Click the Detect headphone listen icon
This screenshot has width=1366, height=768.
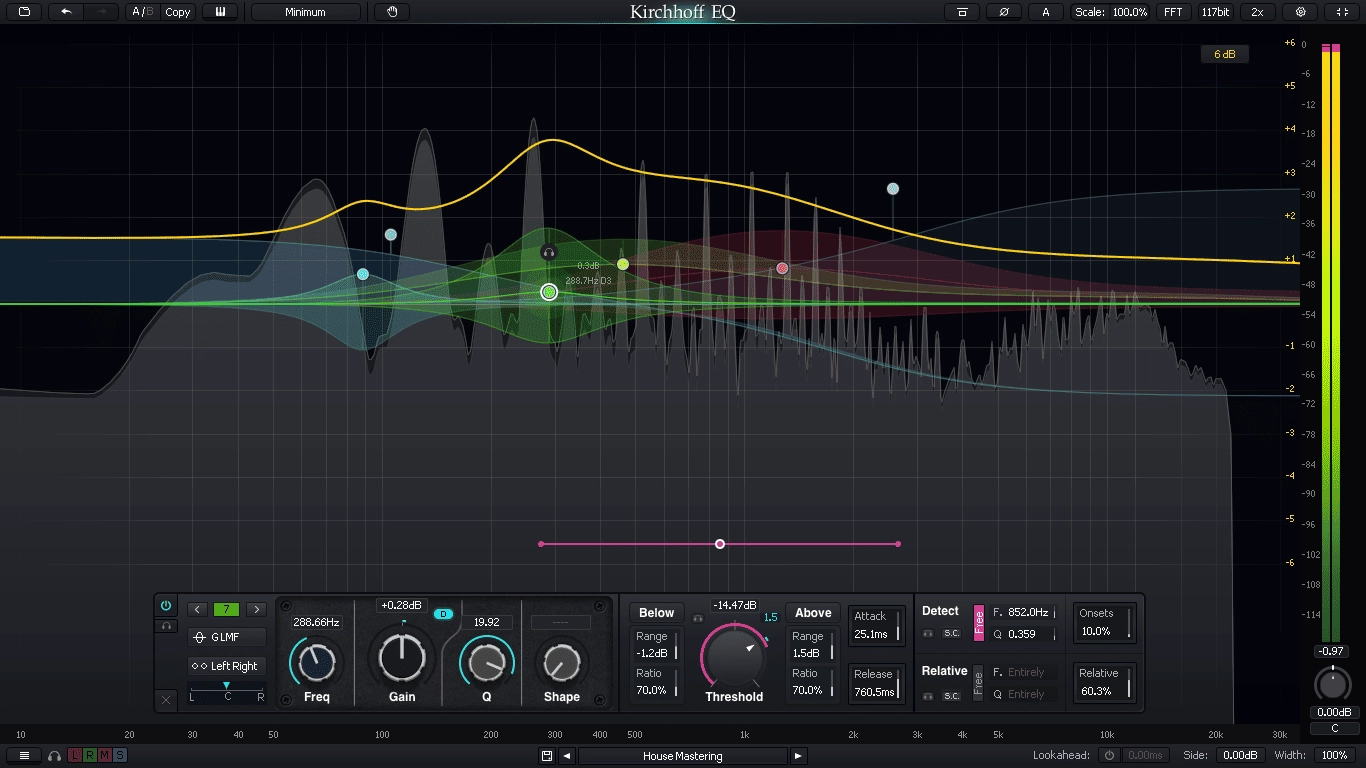[x=928, y=633]
